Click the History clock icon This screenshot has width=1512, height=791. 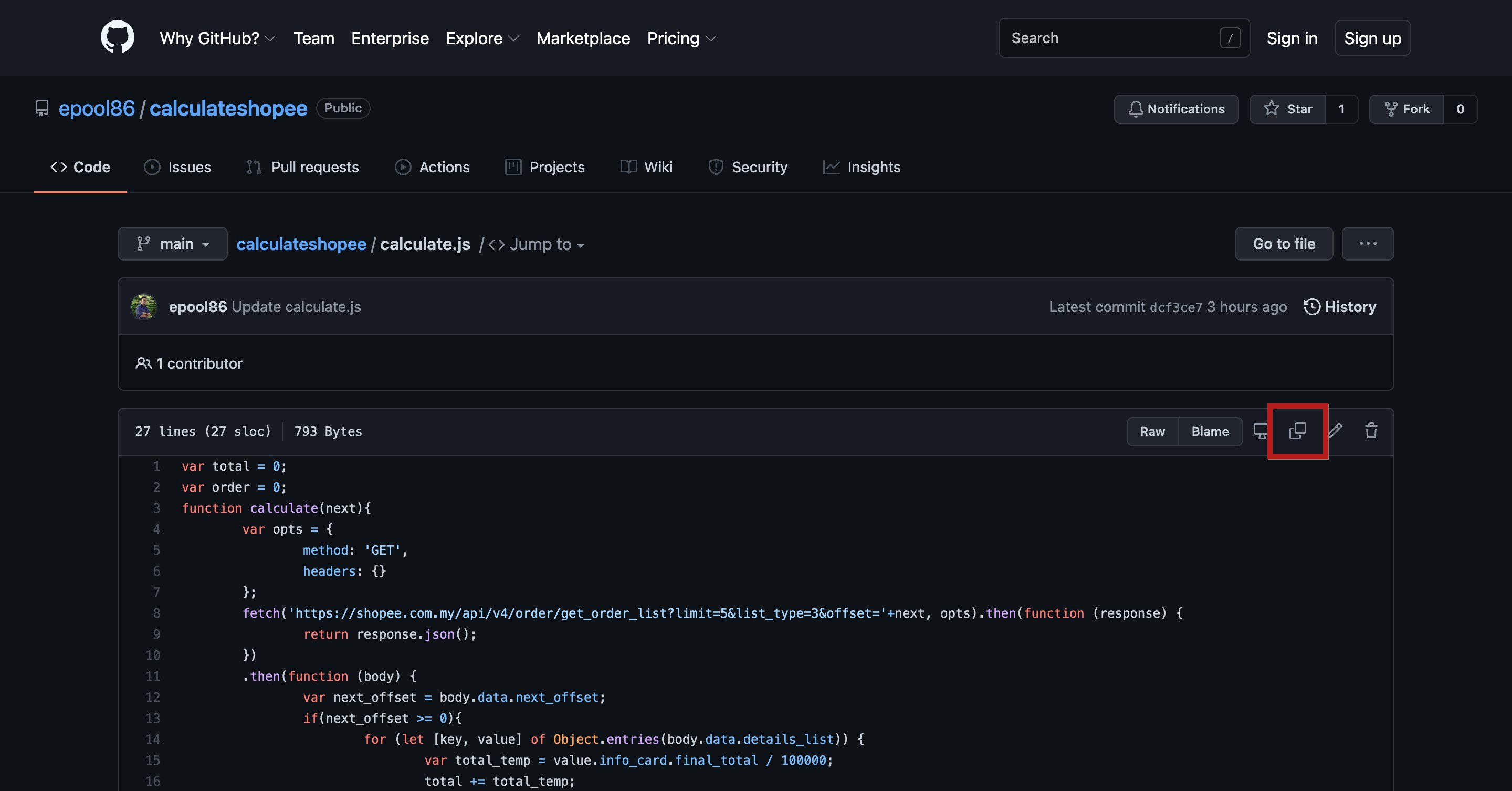coord(1312,307)
